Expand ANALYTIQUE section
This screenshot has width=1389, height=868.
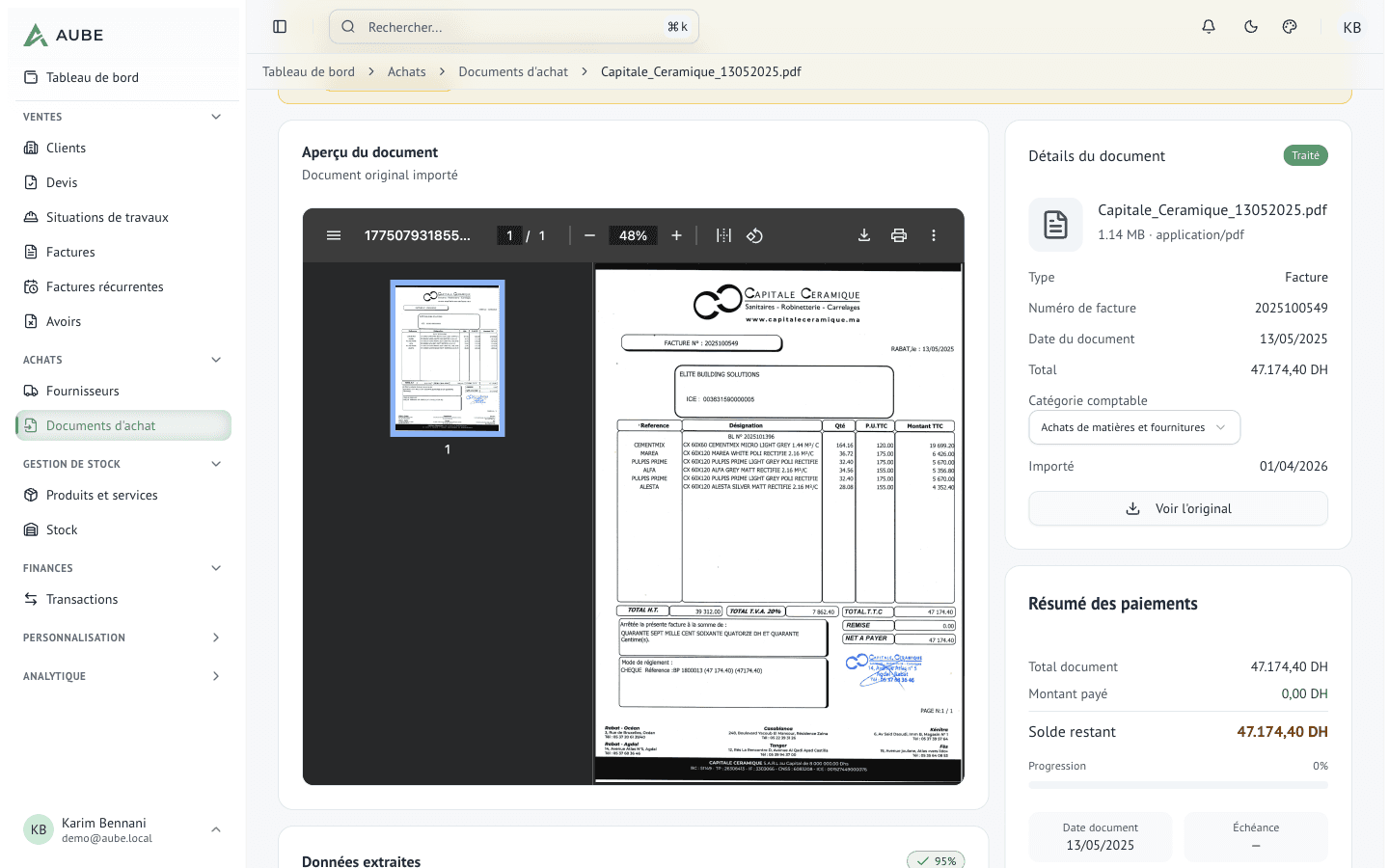coord(216,676)
